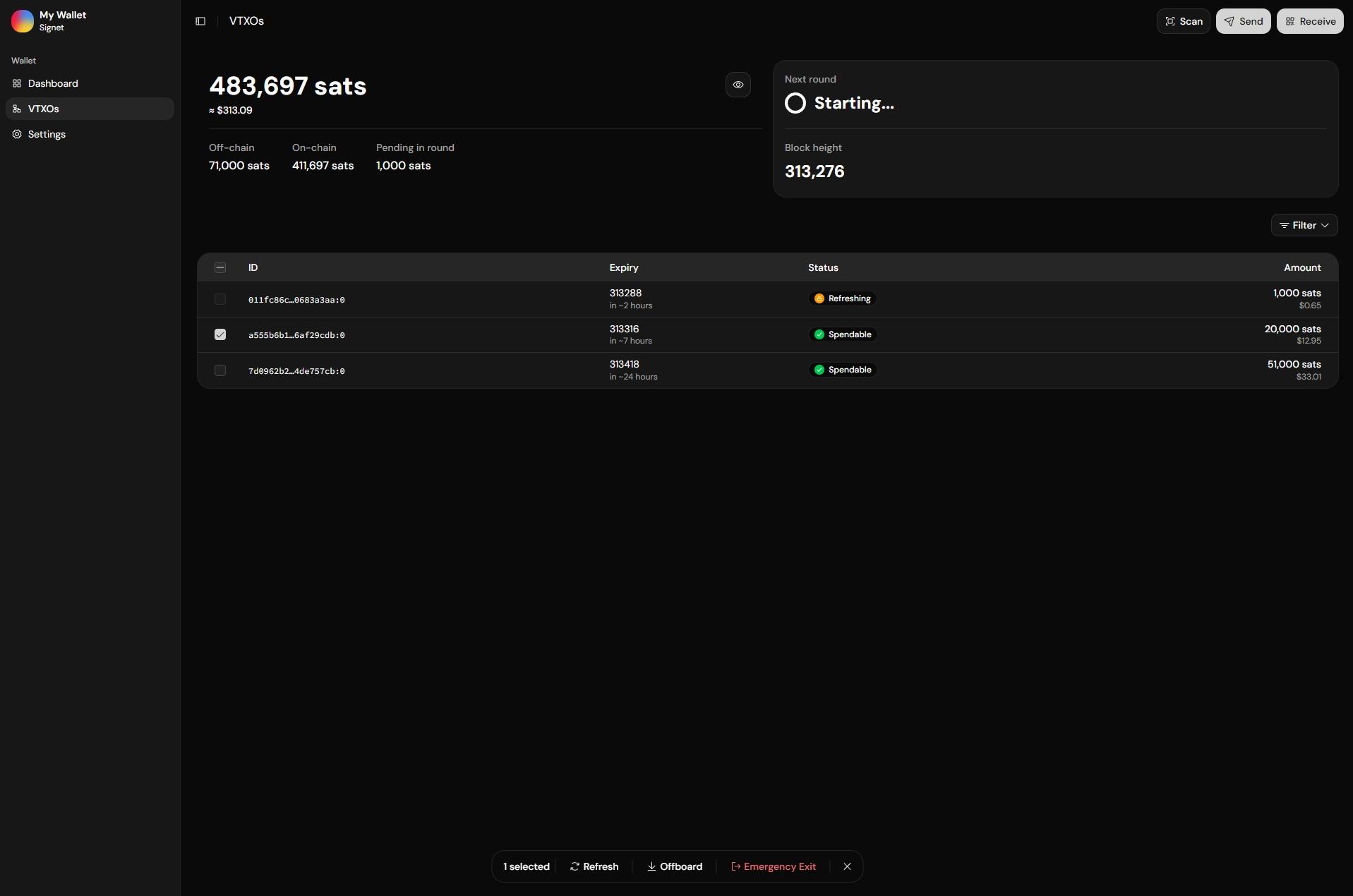Open the Filter dropdown
The height and width of the screenshot is (896, 1353).
pos(1304,225)
